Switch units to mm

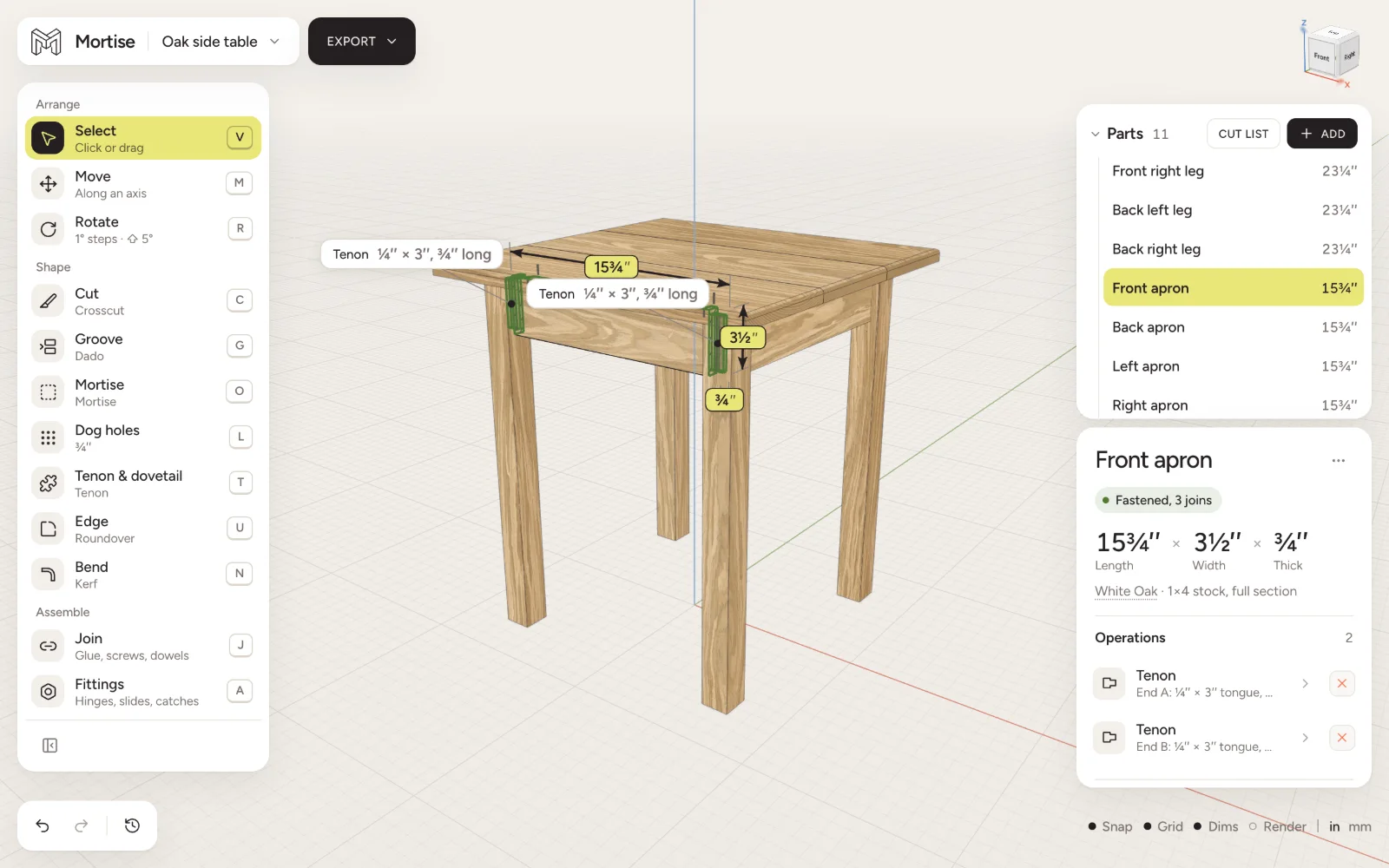[x=1359, y=826]
